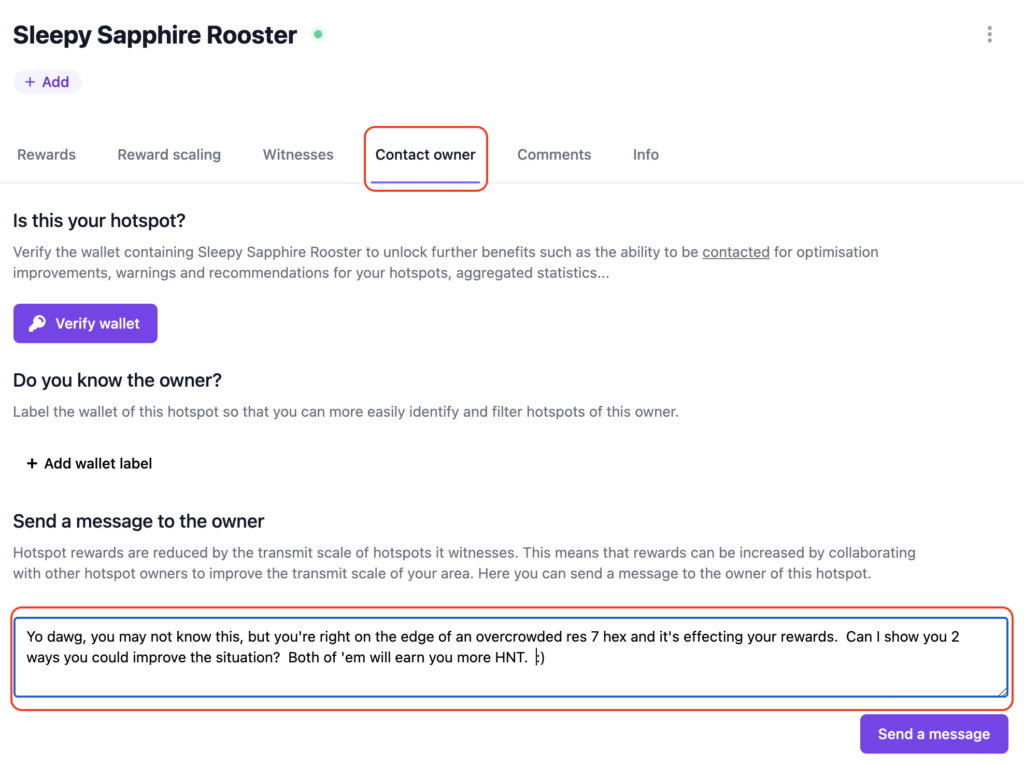The image size is (1024, 765).
Task: Click the "Send a message to the owner" heading
Action: point(139,521)
